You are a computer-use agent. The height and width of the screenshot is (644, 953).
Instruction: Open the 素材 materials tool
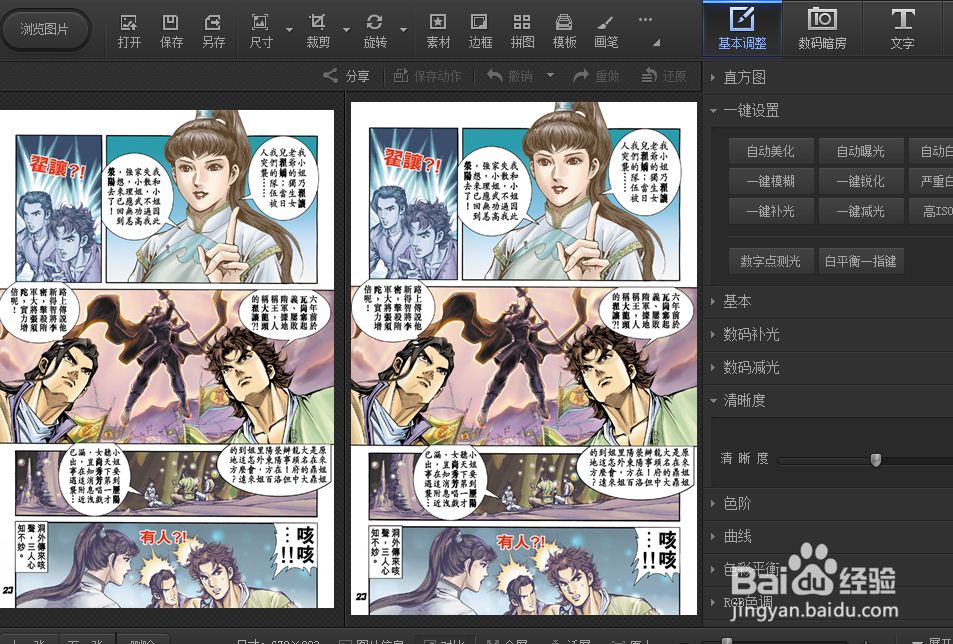pos(438,30)
